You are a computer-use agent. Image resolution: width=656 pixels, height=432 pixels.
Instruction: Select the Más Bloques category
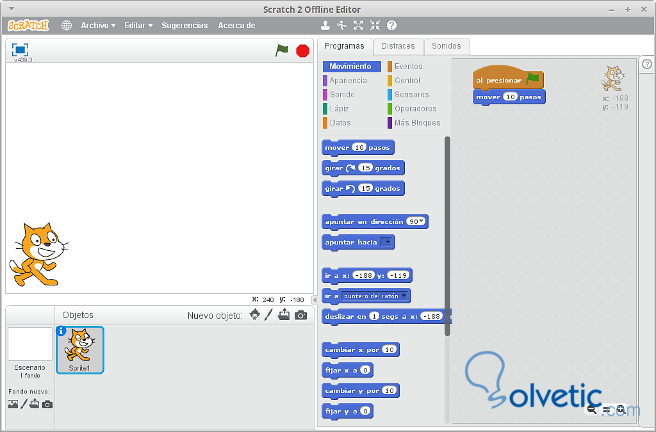click(414, 123)
